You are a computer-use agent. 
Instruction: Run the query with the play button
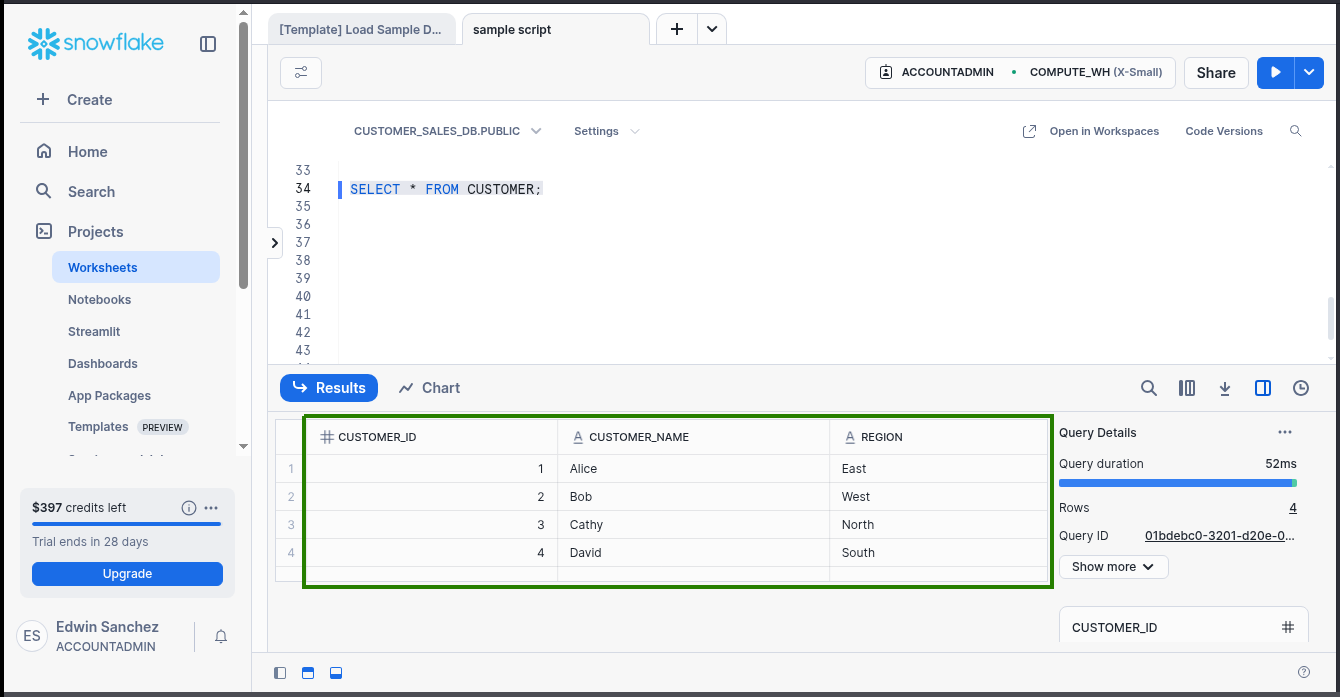[1275, 72]
